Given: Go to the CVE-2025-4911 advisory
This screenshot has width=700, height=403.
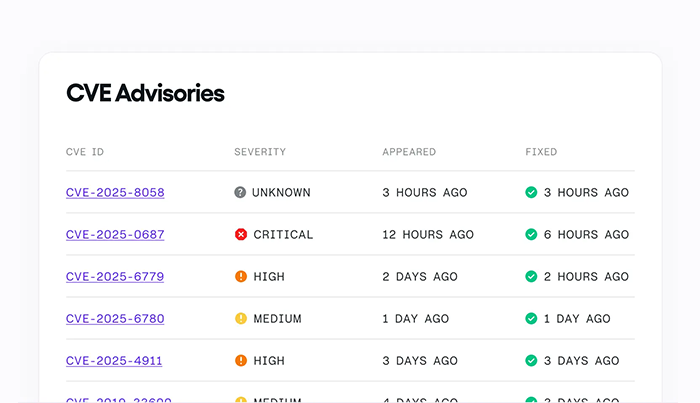Looking at the screenshot, I should 115,360.
